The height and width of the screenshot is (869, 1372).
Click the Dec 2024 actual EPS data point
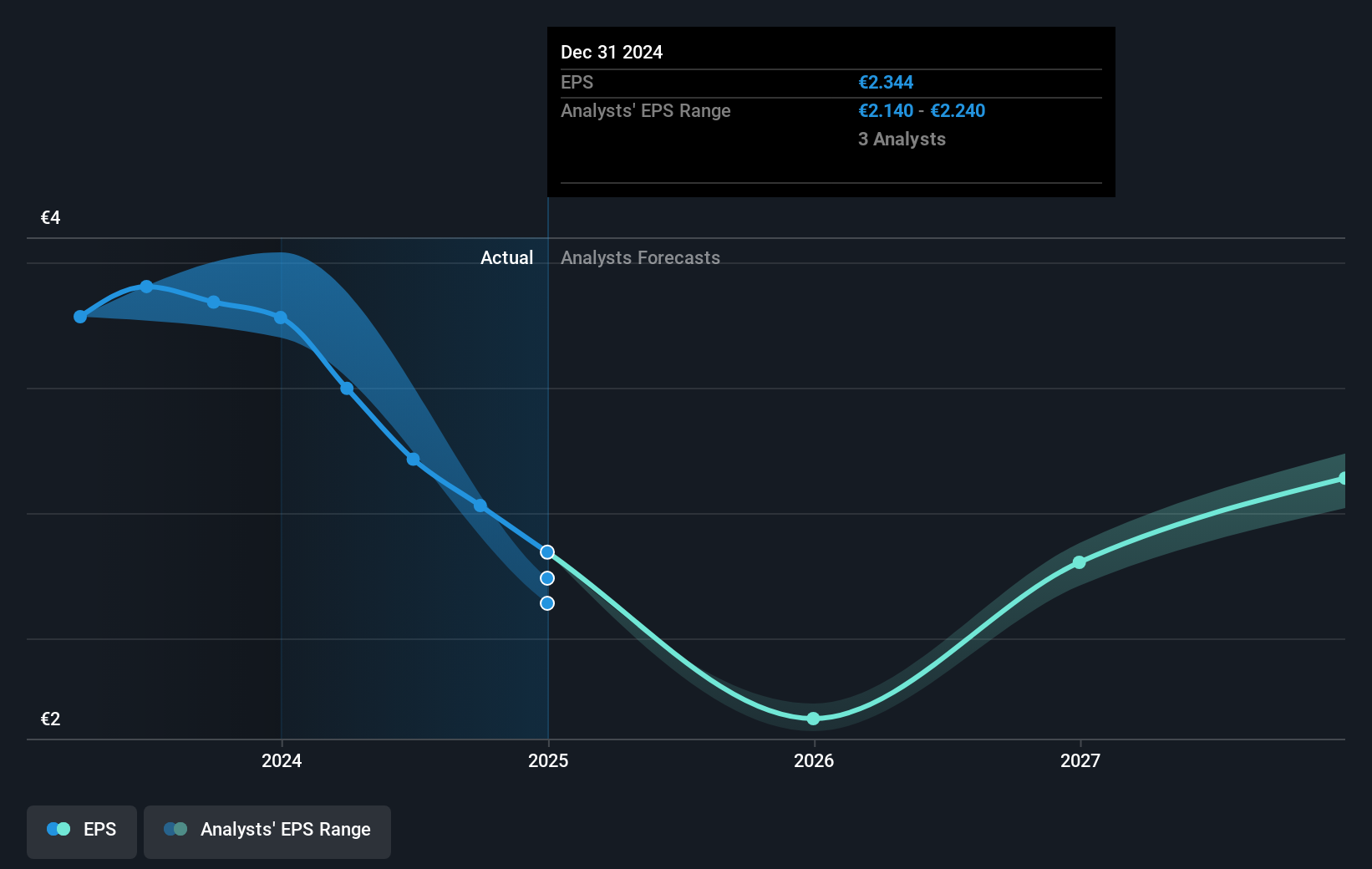547,551
